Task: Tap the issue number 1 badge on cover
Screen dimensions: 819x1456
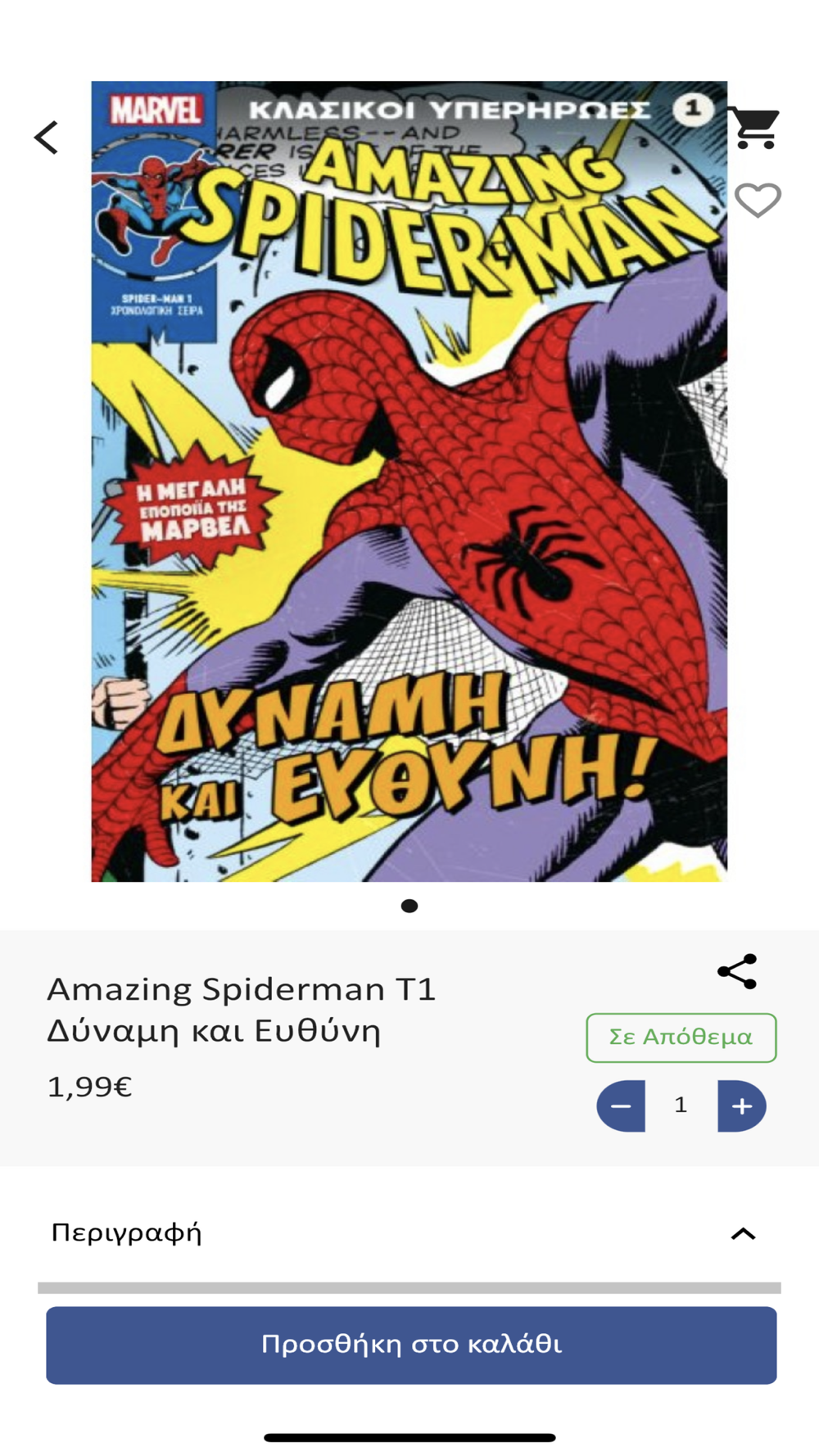Action: 693,108
